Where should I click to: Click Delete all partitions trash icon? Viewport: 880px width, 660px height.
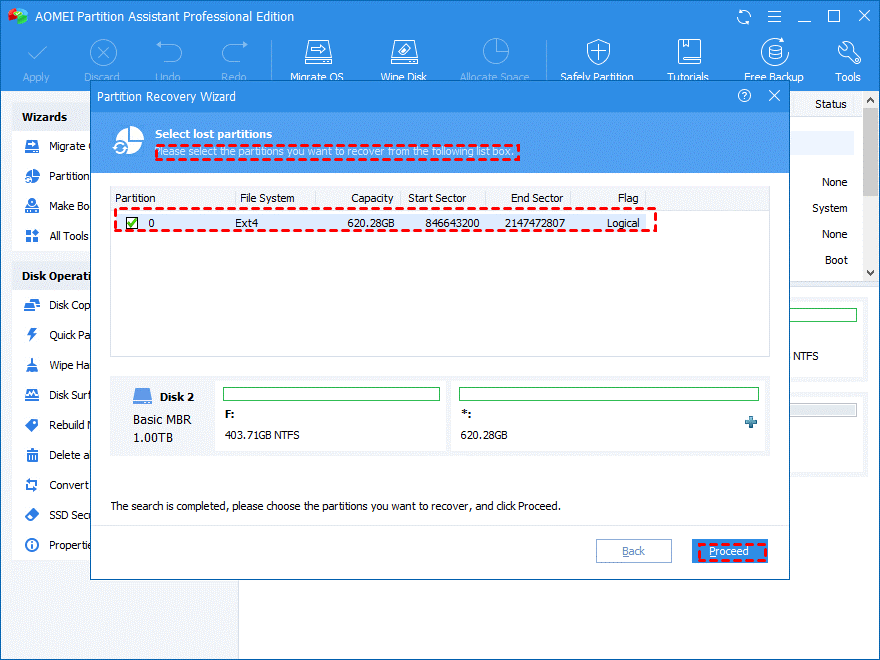(32, 455)
